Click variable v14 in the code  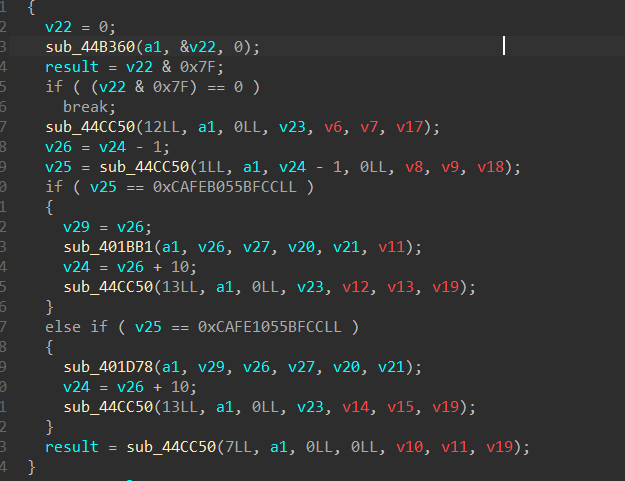356,407
